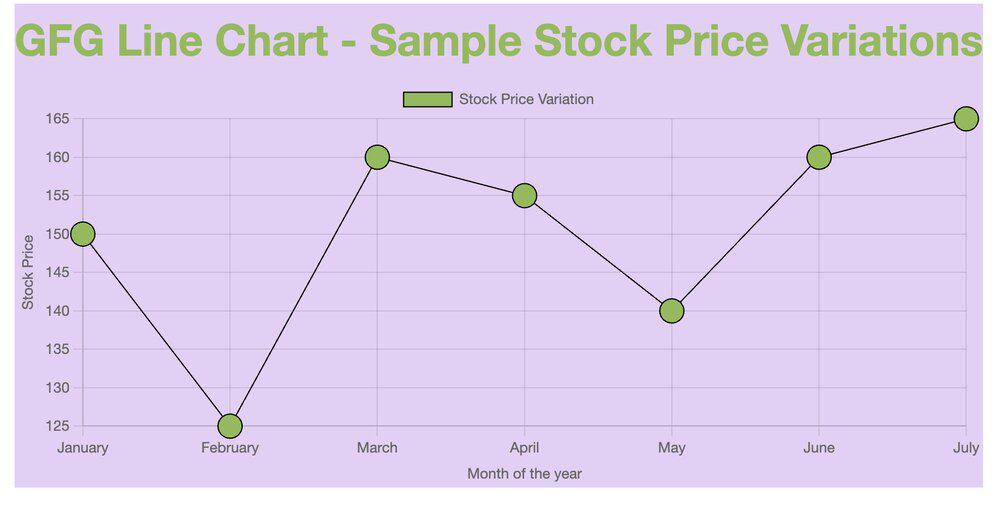Select the July data point at 165
1000x507 pixels.
[966, 119]
